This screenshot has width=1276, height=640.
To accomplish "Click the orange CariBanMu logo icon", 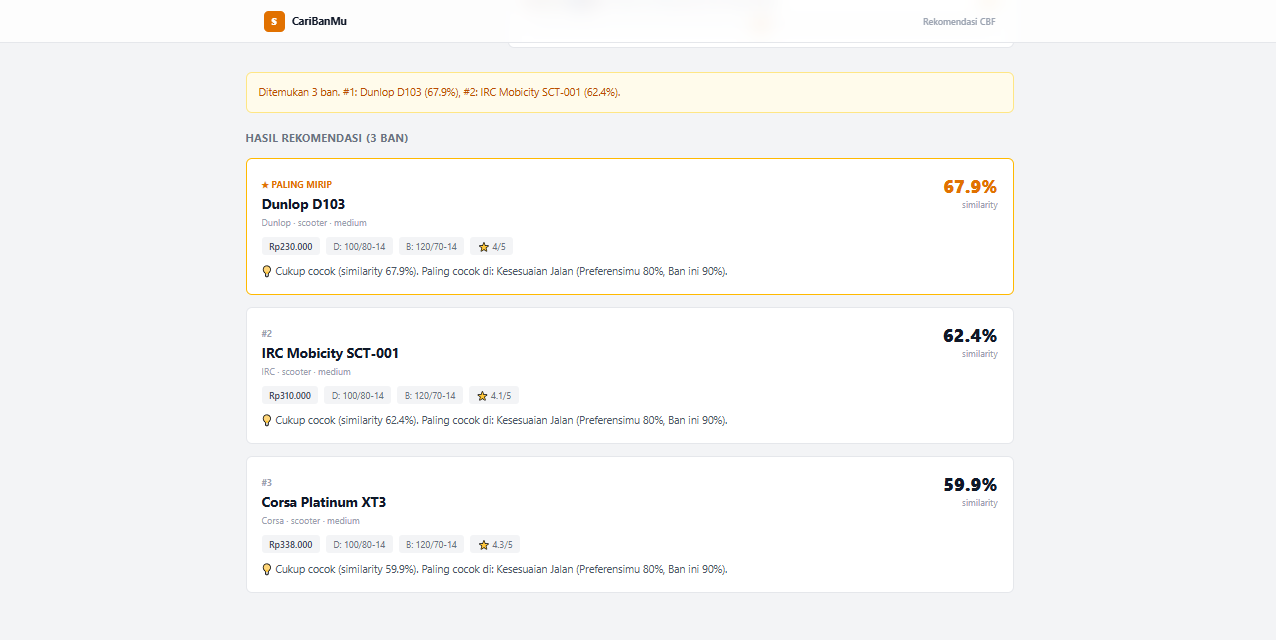I will 274,21.
